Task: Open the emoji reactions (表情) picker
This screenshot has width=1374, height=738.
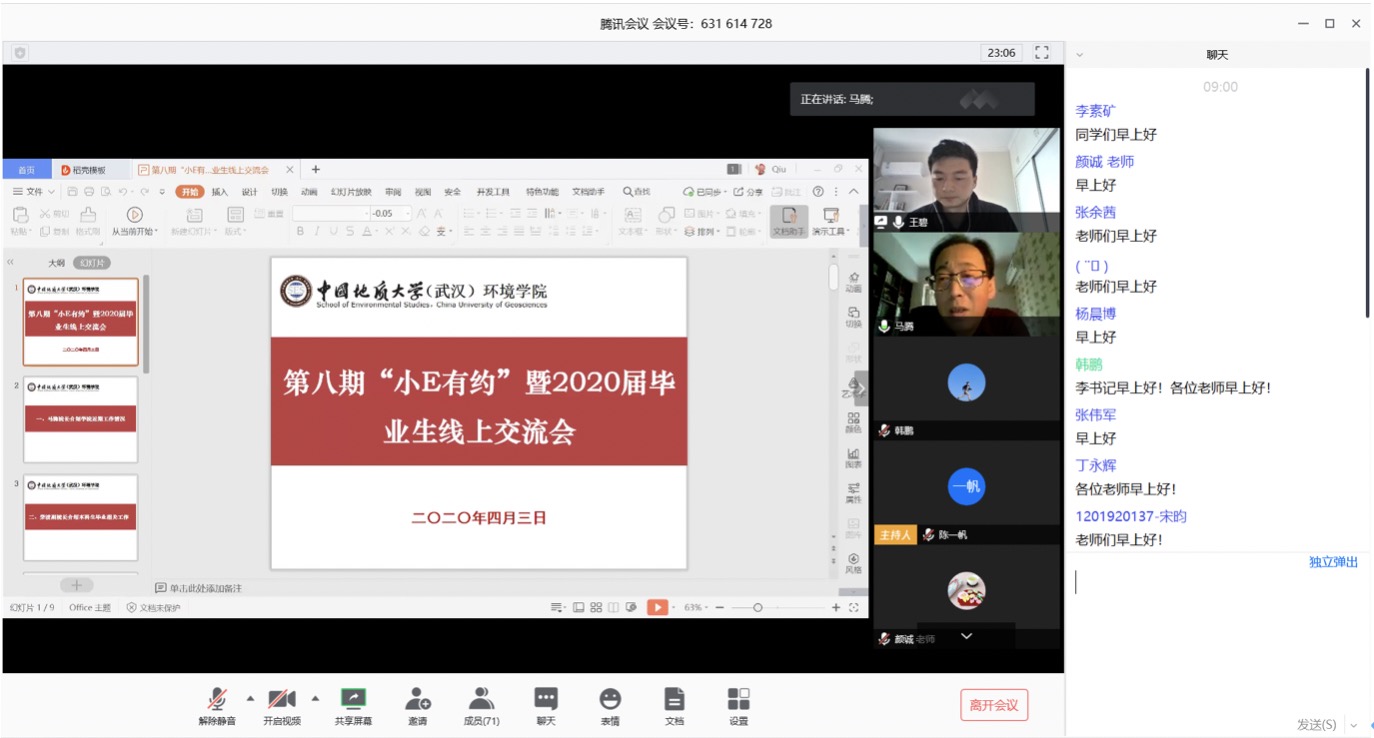Action: tap(610, 704)
